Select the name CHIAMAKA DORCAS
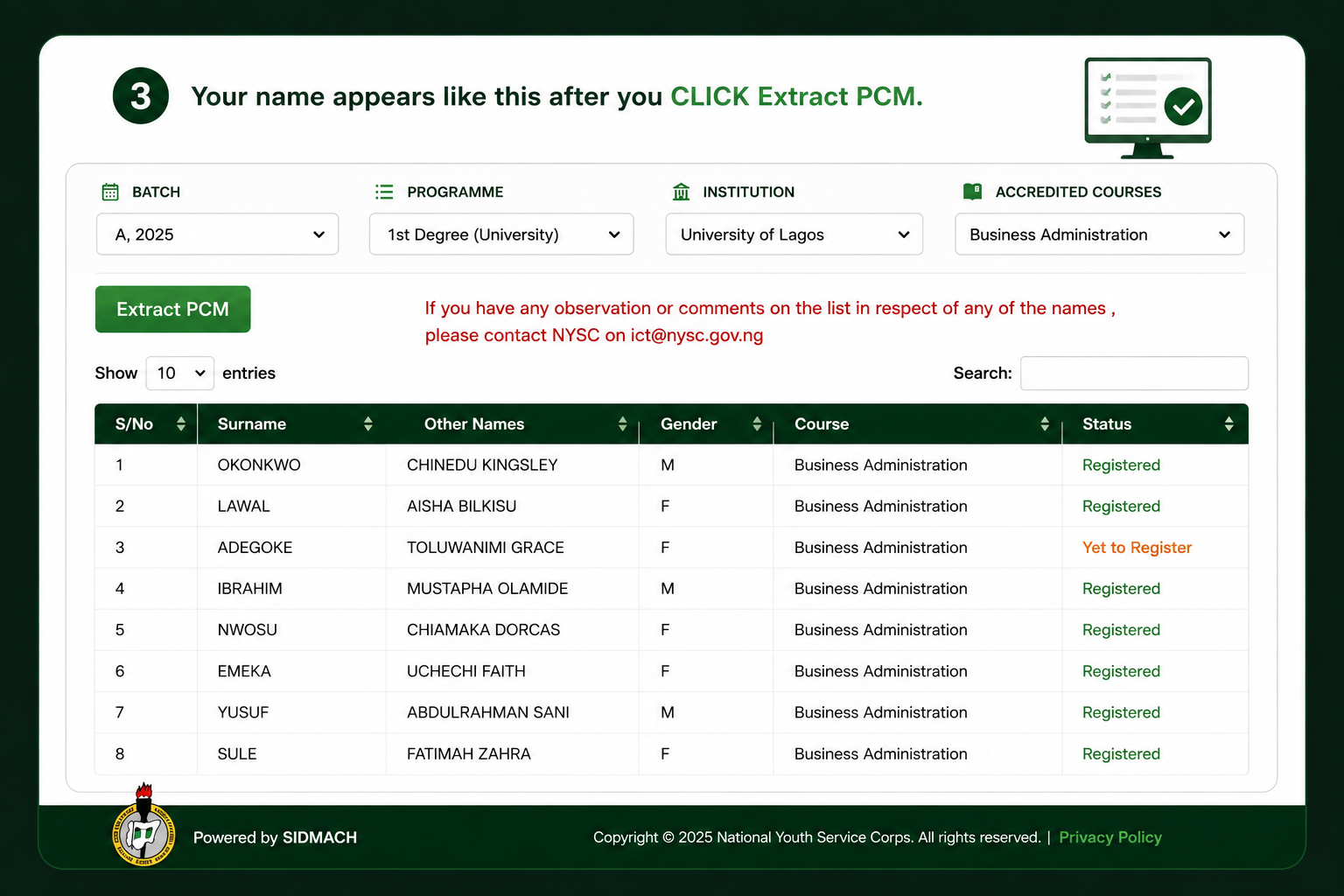 pos(484,630)
